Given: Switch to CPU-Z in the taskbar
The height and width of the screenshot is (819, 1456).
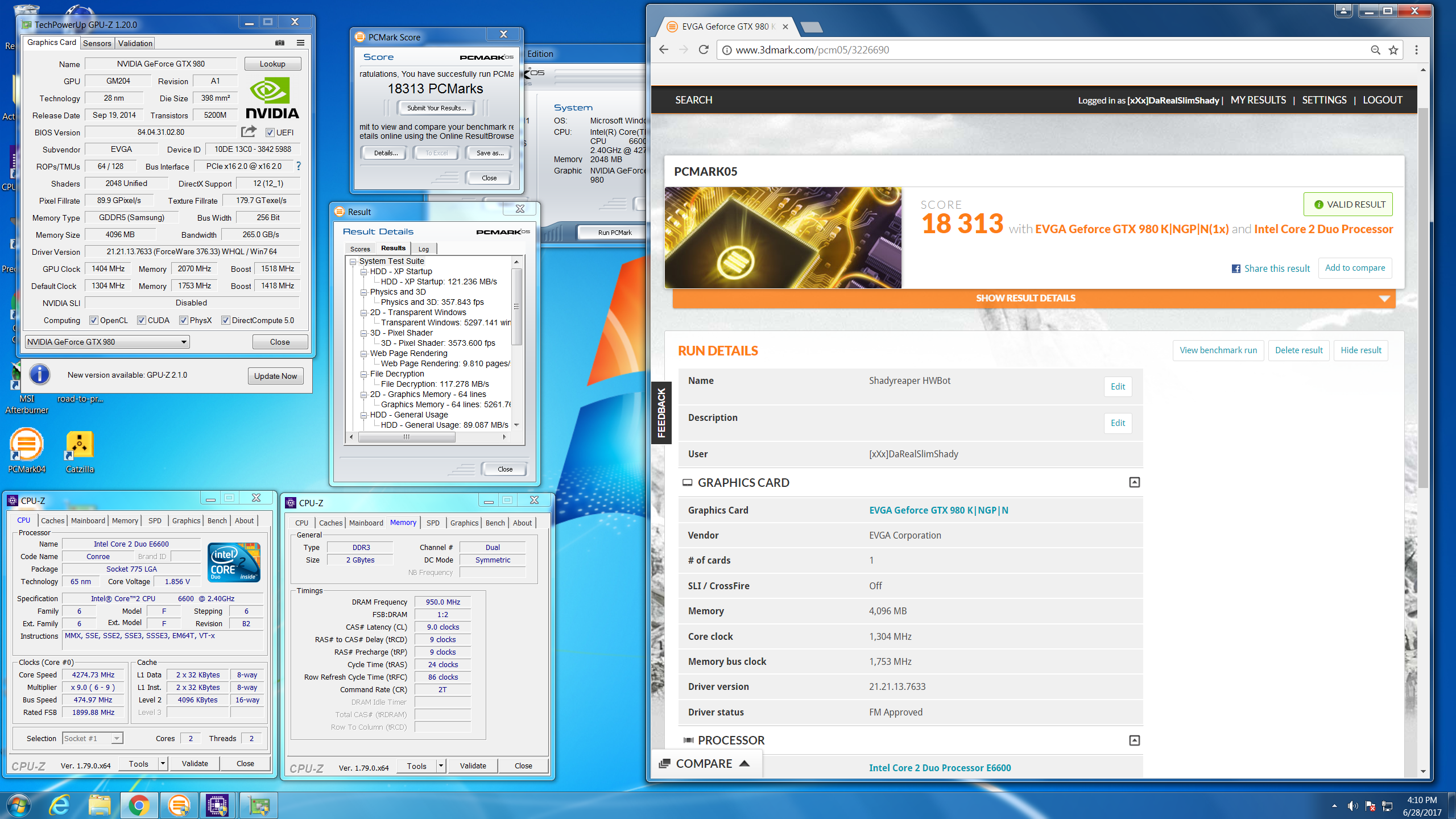Looking at the screenshot, I should point(218,805).
